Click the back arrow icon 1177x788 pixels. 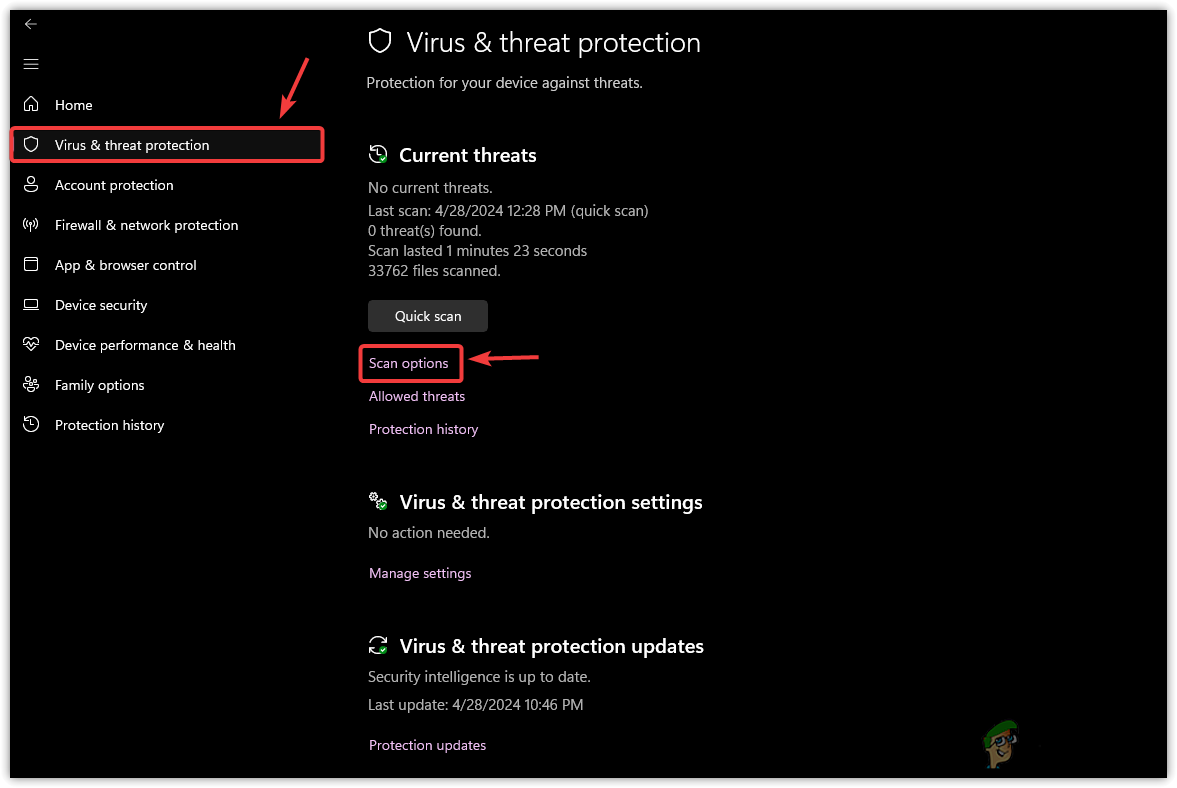coord(31,24)
